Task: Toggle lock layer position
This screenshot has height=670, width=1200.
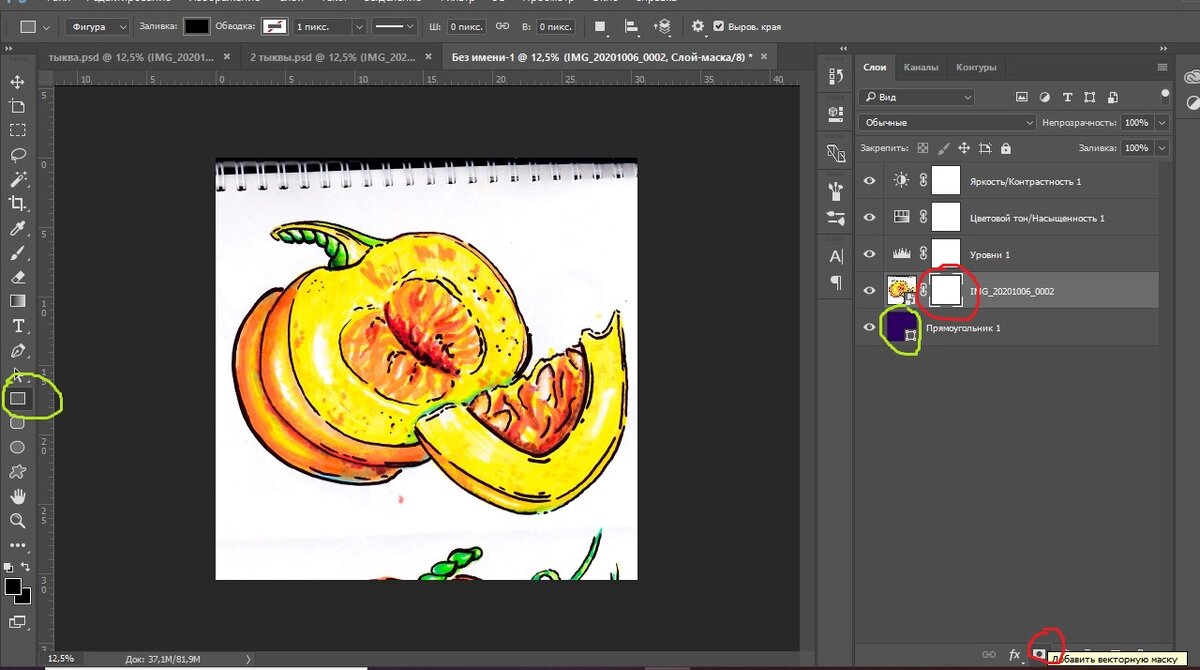Action: (964, 148)
